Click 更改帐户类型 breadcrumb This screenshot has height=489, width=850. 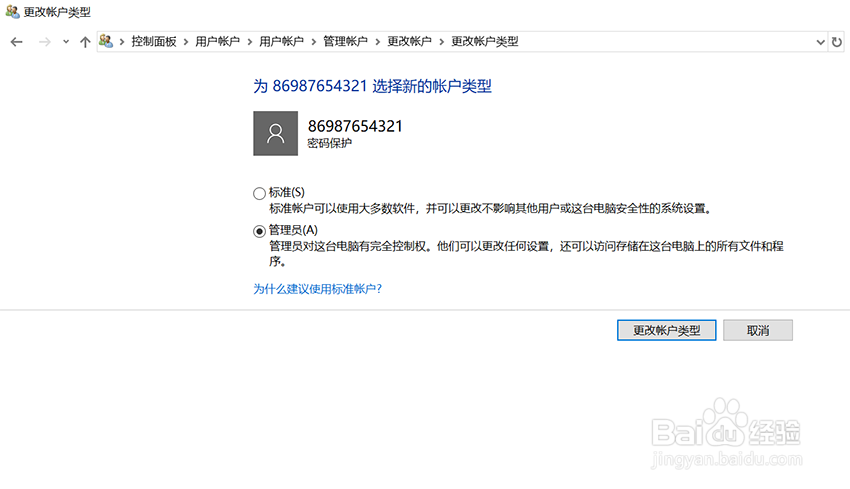(485, 41)
